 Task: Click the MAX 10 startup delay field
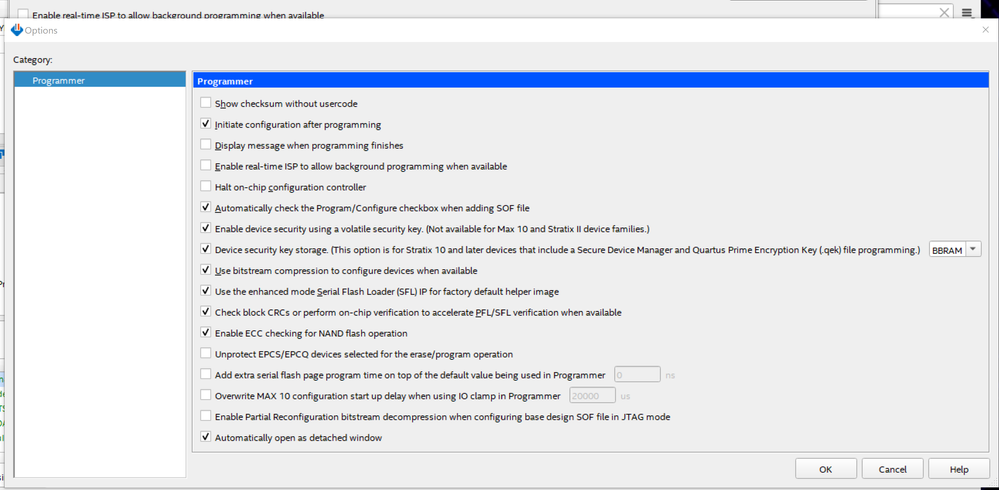click(592, 396)
